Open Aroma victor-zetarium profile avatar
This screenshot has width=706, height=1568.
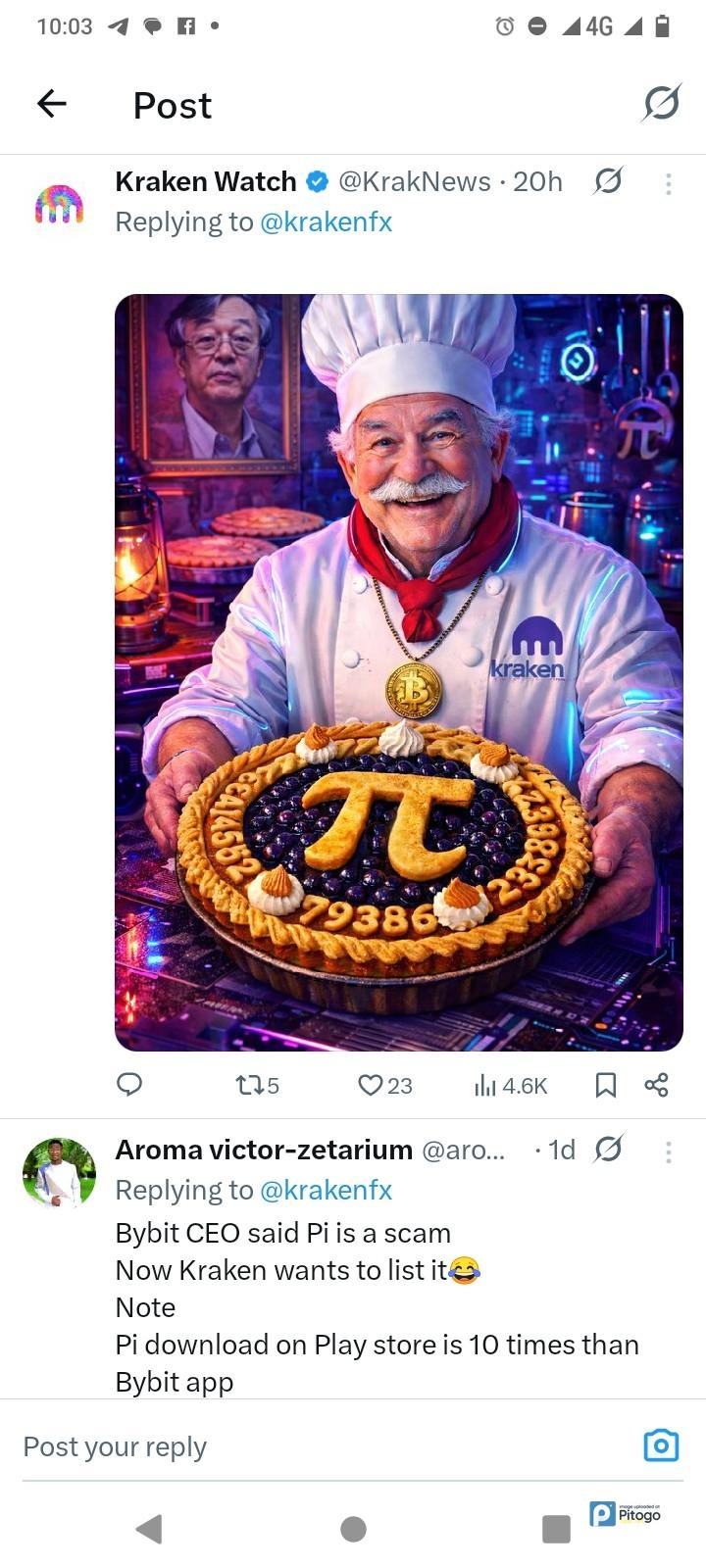coord(59,1172)
